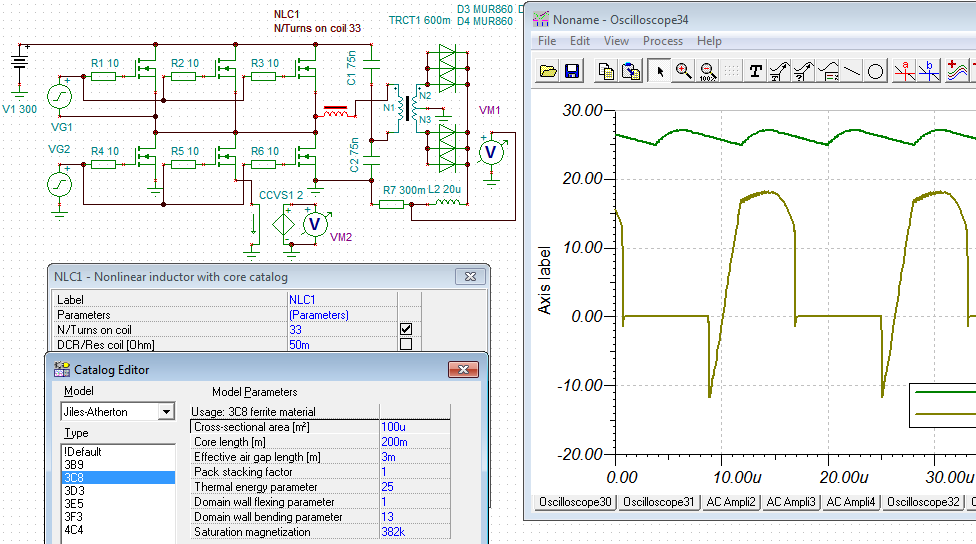The image size is (976, 544).
Task: Click the (Parameters) link value
Action: pyautogui.click(x=319, y=315)
